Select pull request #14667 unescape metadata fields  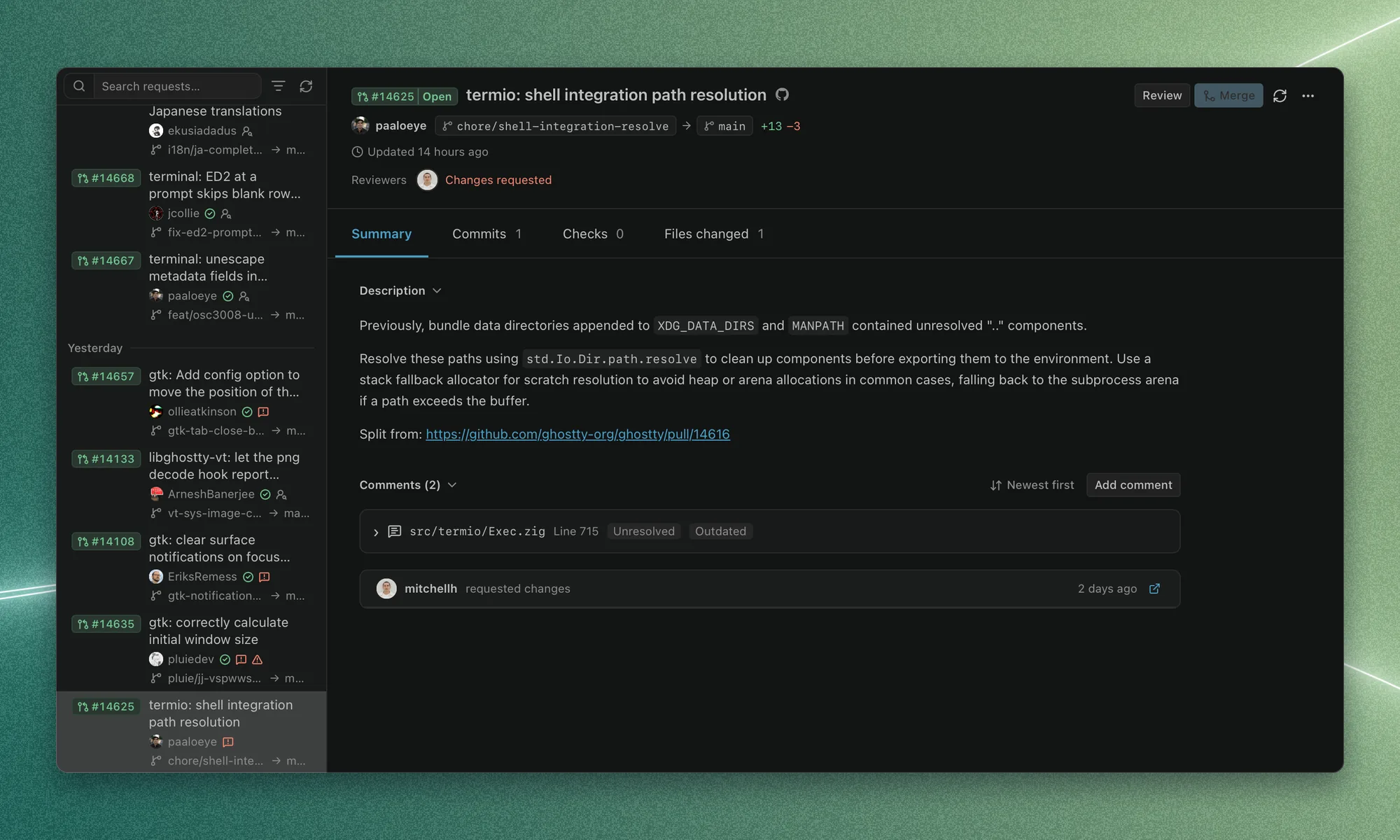click(x=191, y=286)
